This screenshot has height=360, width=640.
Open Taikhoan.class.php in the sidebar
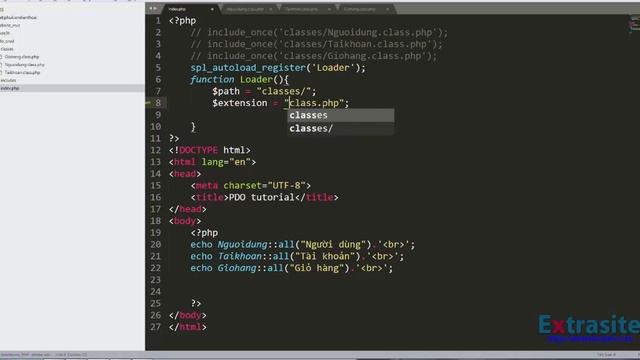(22, 72)
